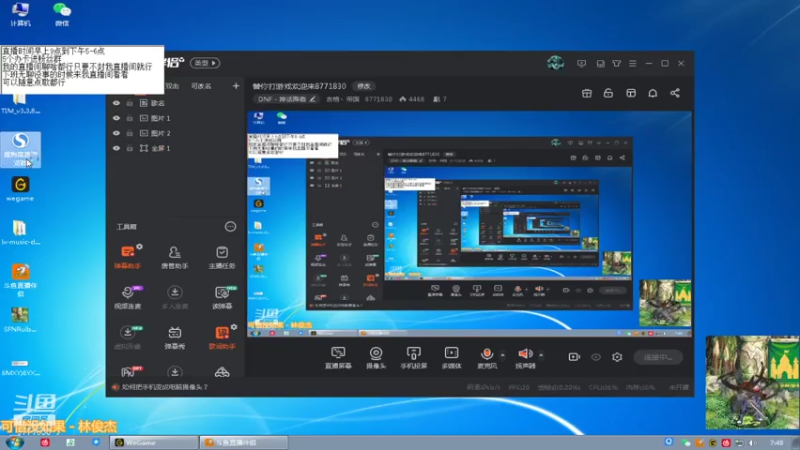800x450 pixels.
Task: Open the user avatar in title bar
Action: 555,63
